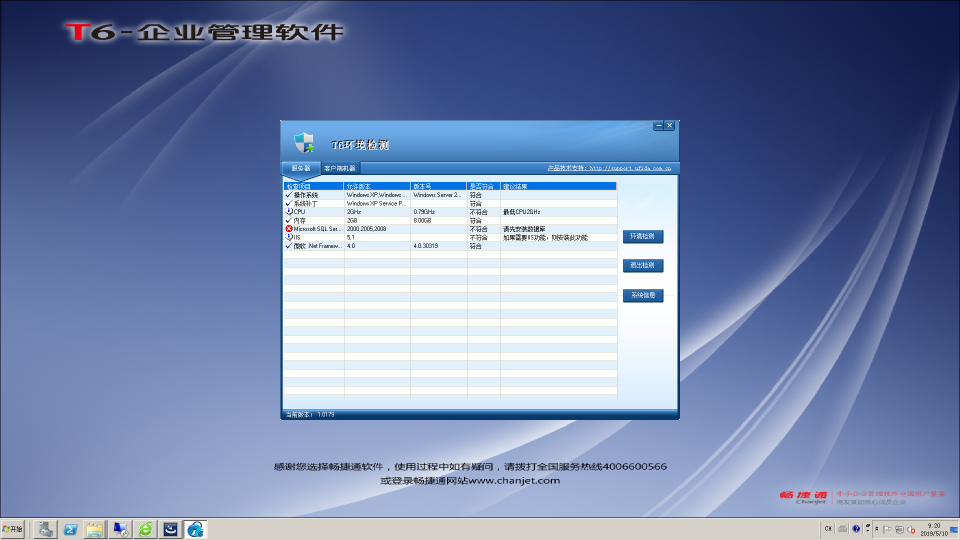Screen dimensions: 960x540
Task: Click the 4.0.30319 version value
Action: (x=426, y=246)
